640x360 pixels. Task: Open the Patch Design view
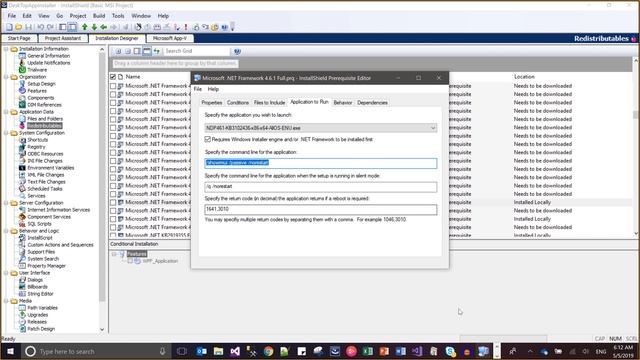point(41,329)
